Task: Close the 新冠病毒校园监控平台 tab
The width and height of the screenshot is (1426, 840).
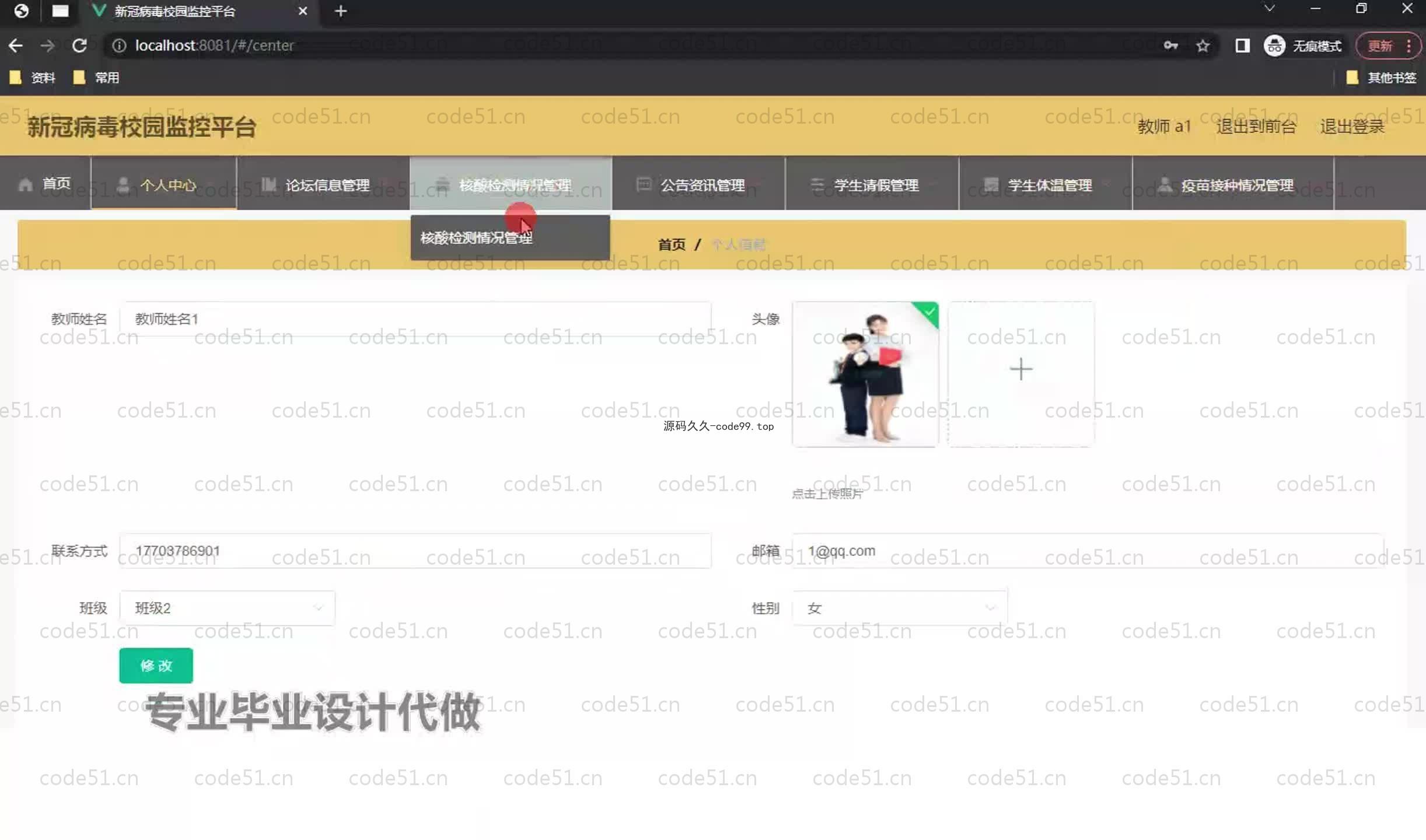Action: pos(302,11)
